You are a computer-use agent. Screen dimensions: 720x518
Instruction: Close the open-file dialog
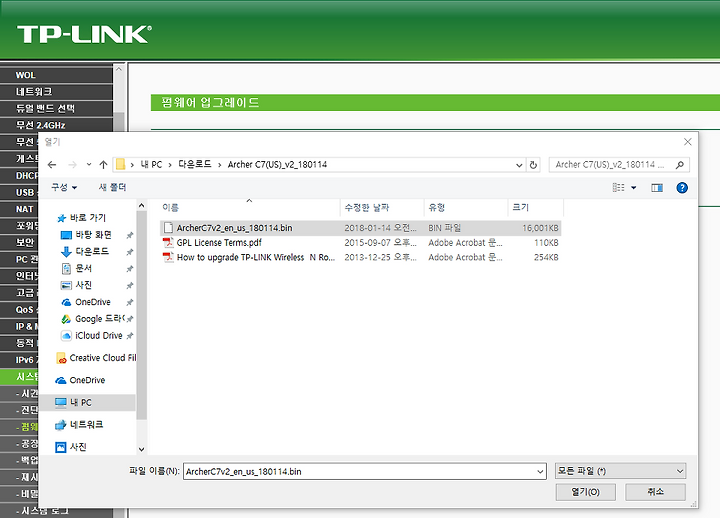(687, 142)
